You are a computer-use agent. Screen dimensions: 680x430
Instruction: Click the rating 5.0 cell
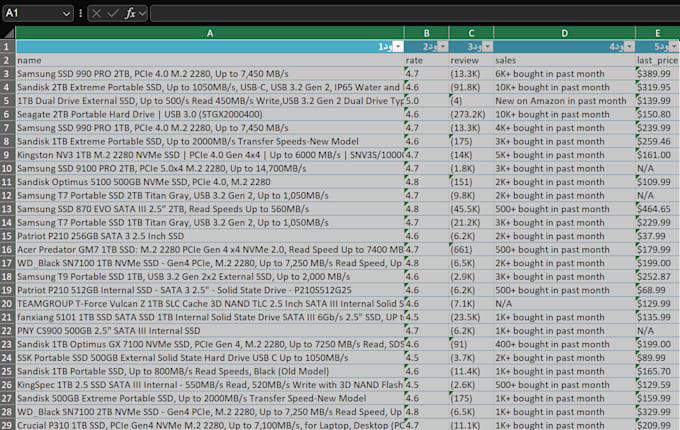(x=426, y=101)
